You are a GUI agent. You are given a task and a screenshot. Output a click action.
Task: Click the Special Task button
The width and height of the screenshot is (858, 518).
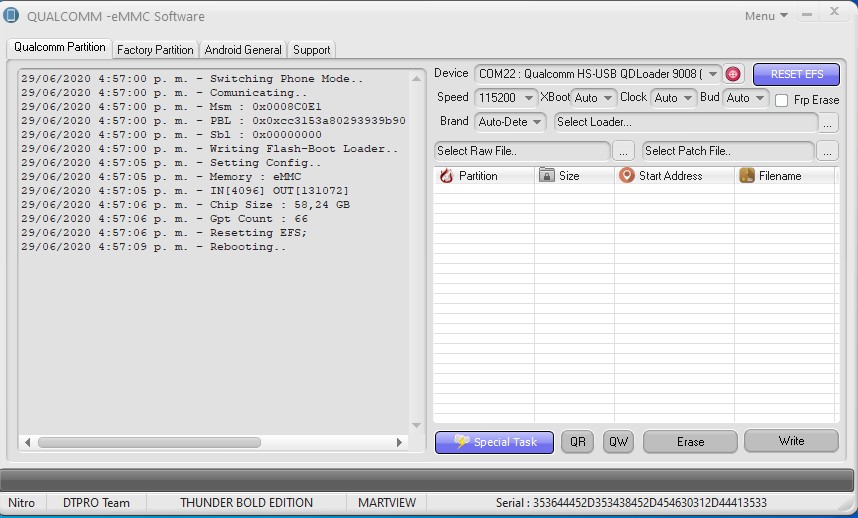click(494, 442)
